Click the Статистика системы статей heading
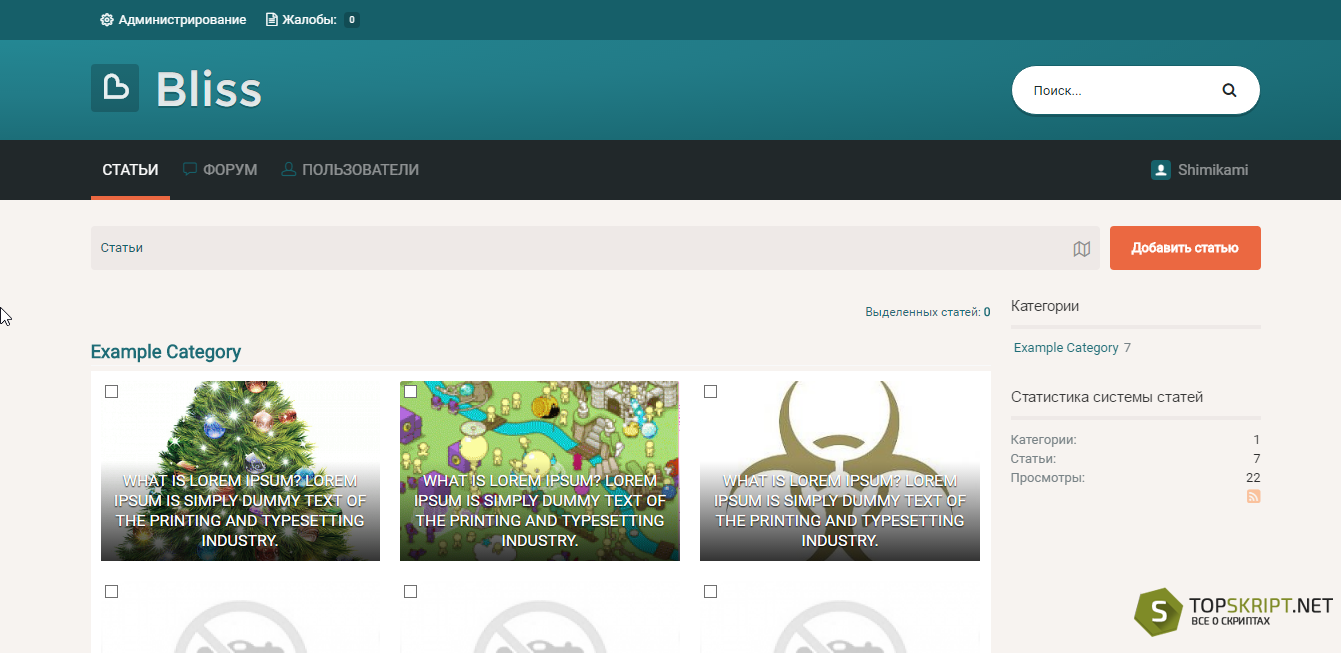This screenshot has height=653, width=1341. coord(1107,397)
